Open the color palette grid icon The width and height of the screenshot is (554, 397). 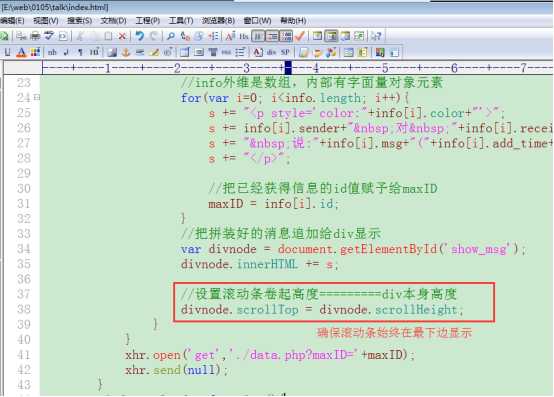(x=35, y=53)
